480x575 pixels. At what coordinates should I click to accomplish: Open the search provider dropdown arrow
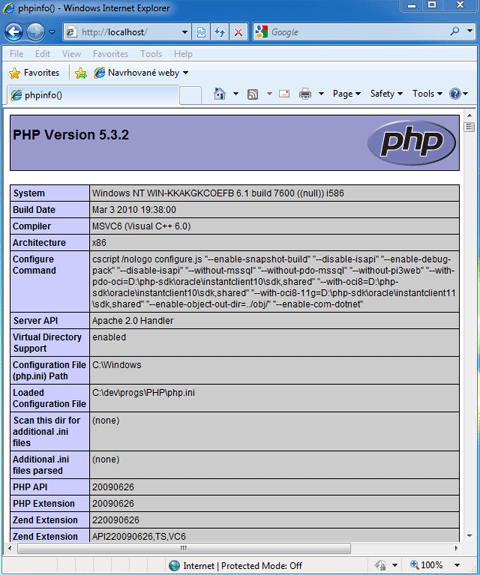pyautogui.click(x=470, y=32)
